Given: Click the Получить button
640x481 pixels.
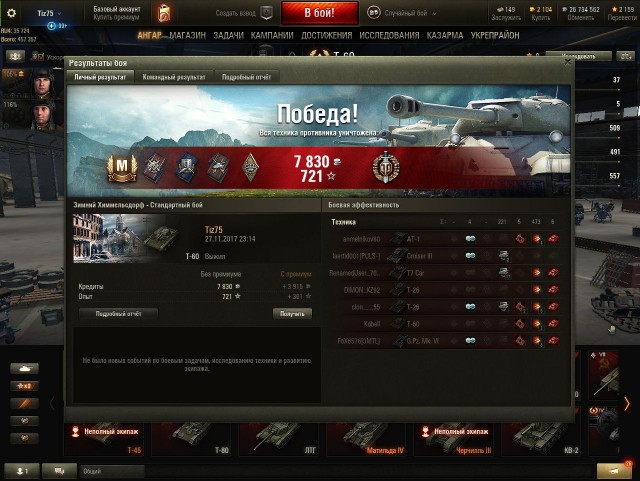Looking at the screenshot, I should click(x=292, y=314).
